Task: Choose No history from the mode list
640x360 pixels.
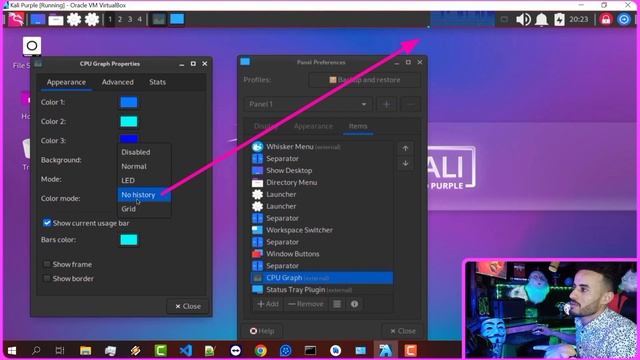Action: click(144, 195)
